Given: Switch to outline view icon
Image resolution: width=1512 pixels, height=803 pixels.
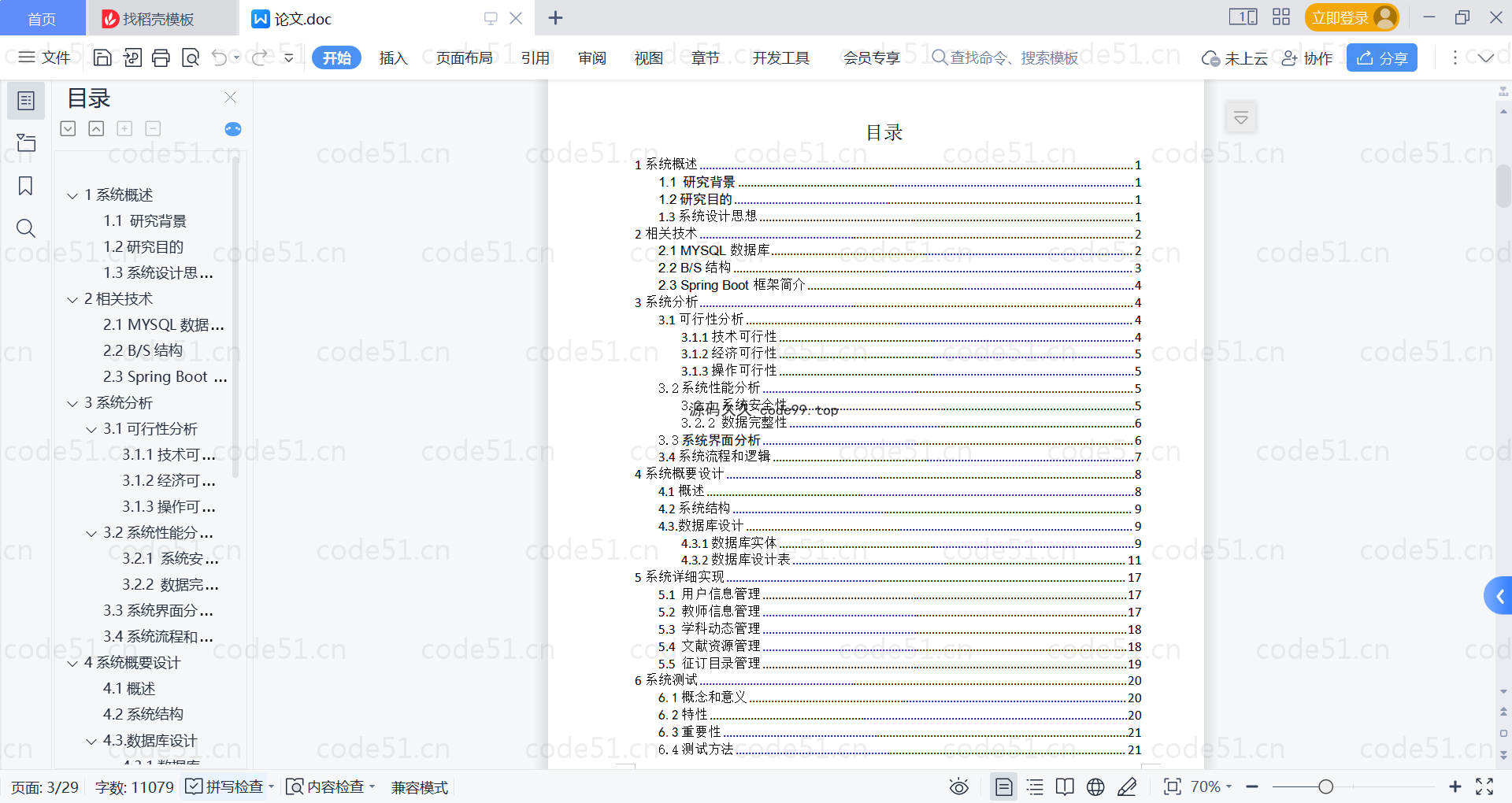Looking at the screenshot, I should 1036,786.
